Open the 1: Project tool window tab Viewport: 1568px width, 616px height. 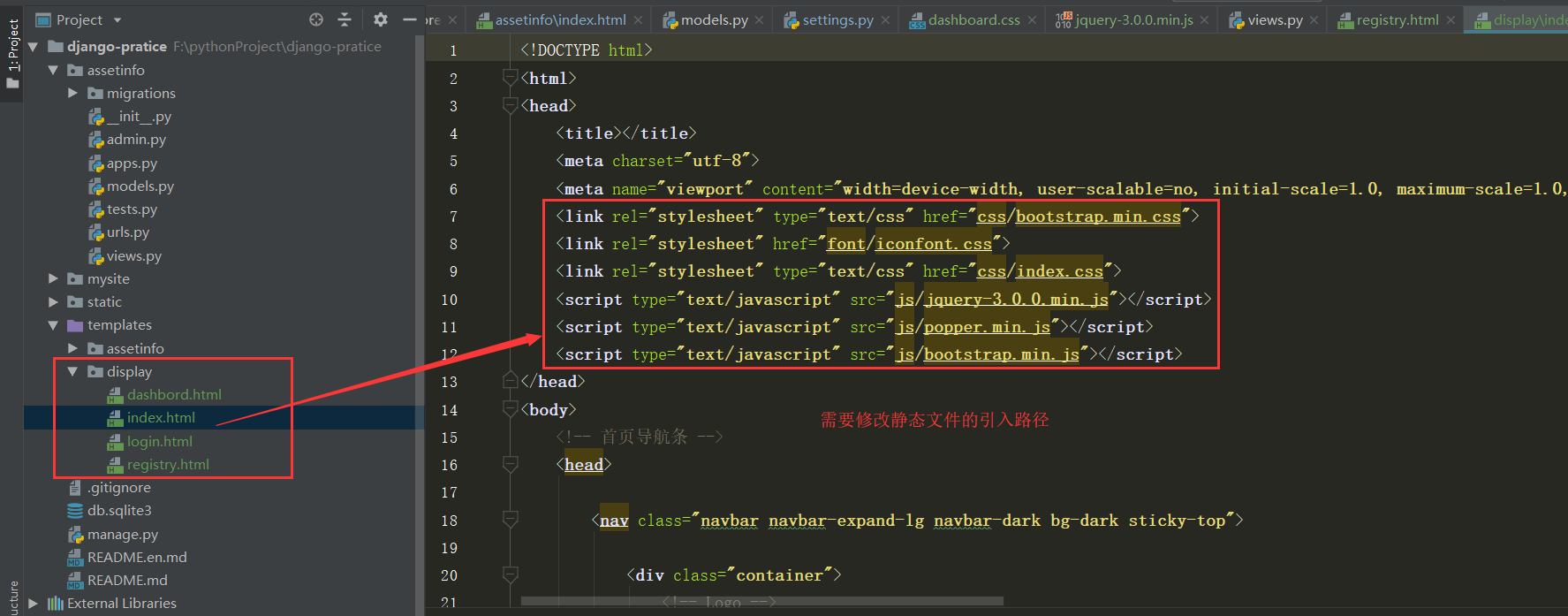click(x=11, y=53)
